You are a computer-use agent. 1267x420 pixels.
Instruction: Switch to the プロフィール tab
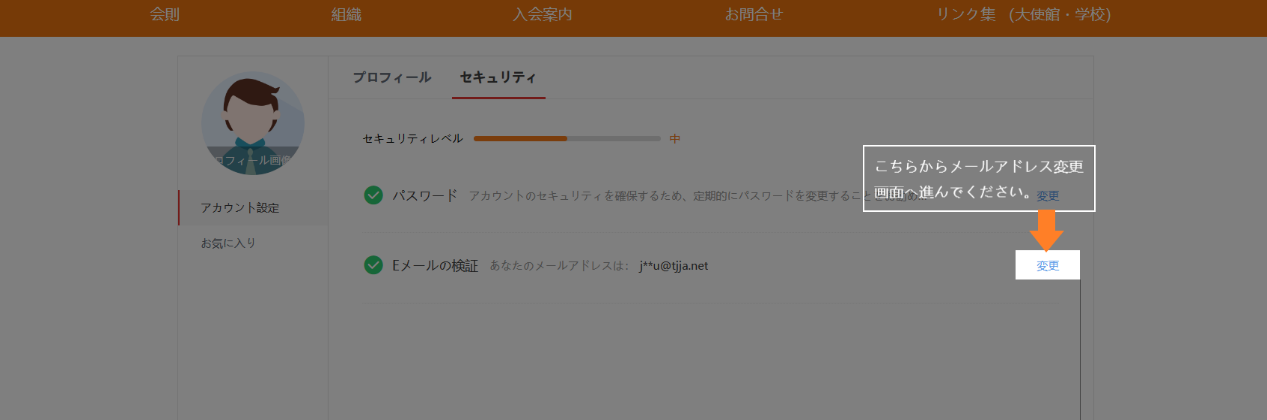pyautogui.click(x=391, y=77)
